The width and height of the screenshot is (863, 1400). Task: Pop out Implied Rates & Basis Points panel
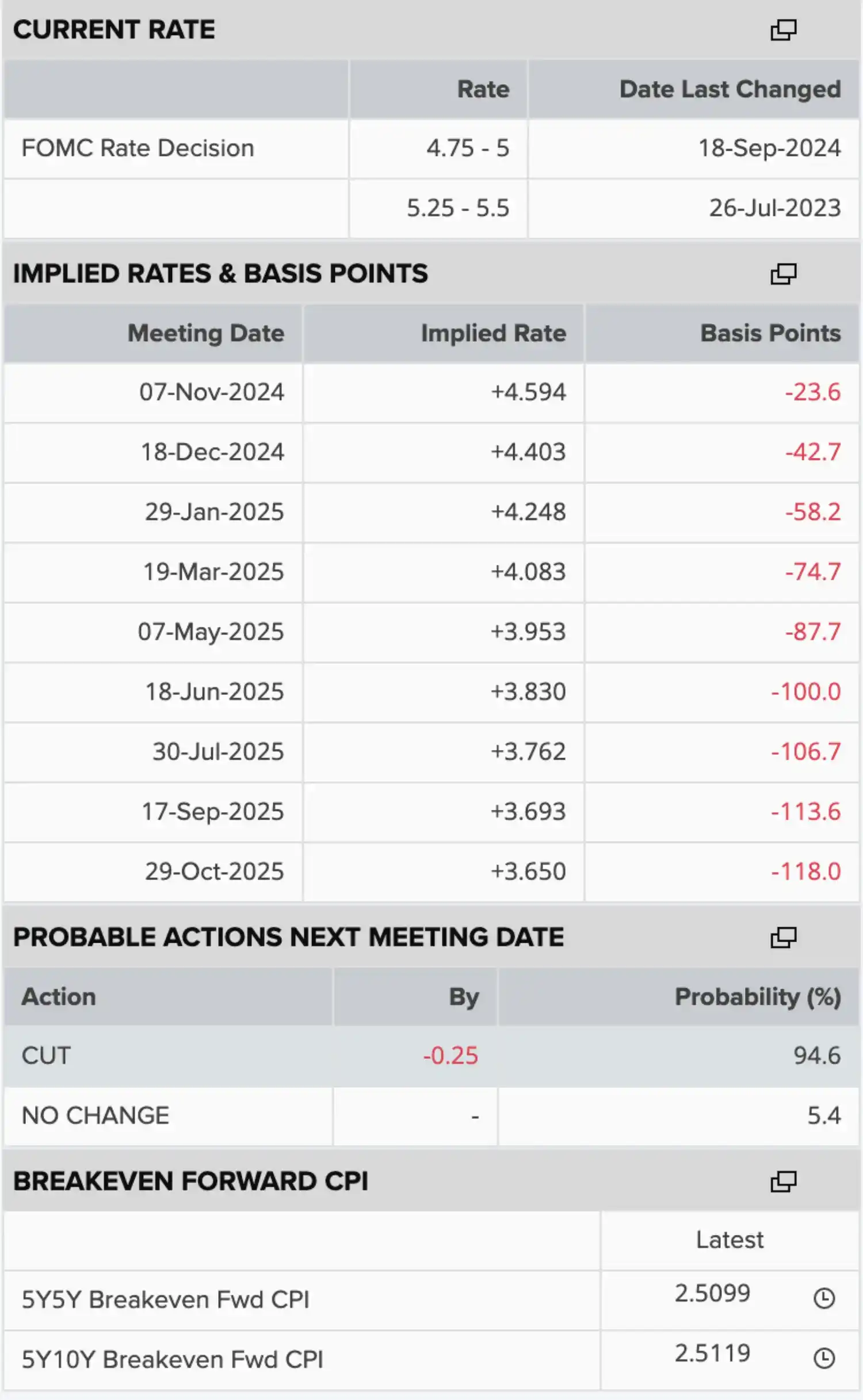coord(783,274)
